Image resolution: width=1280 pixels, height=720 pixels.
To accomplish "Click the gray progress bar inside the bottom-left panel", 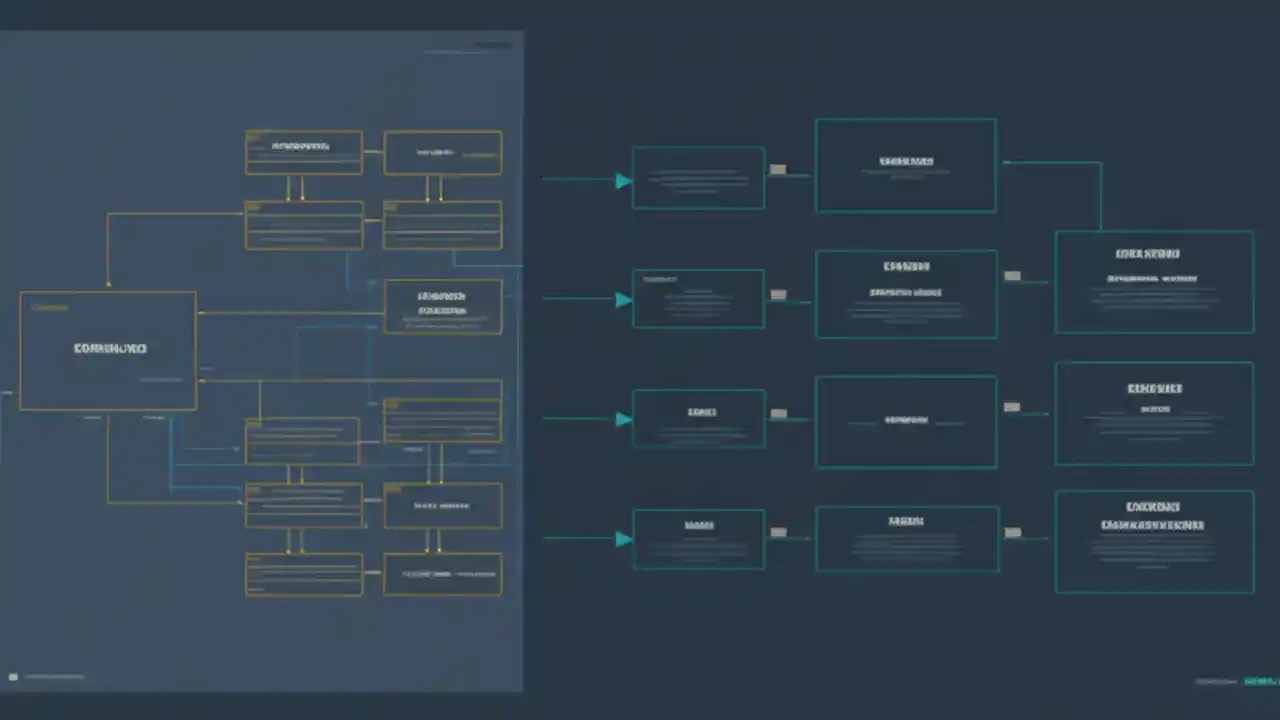I will click(55, 677).
